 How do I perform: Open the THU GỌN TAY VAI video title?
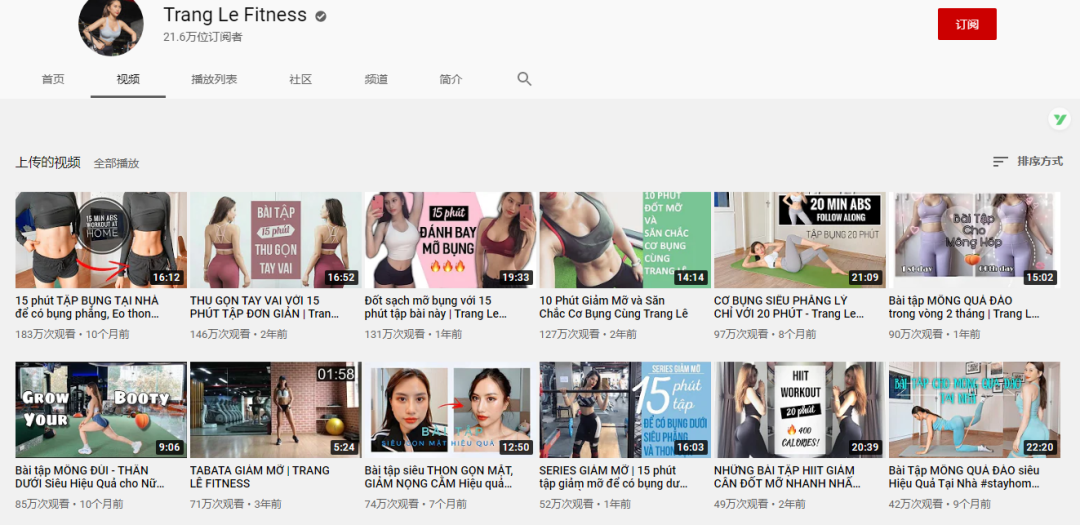(x=264, y=307)
